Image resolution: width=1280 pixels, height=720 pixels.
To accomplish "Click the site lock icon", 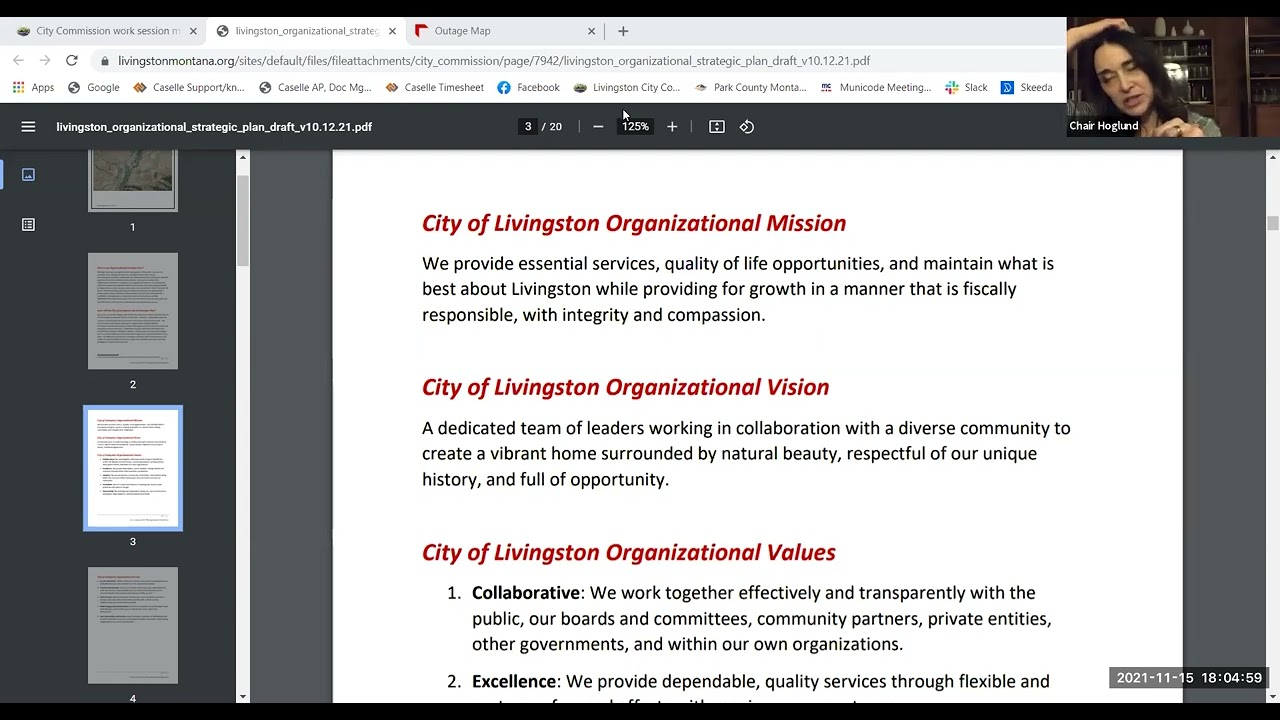I will [105, 61].
